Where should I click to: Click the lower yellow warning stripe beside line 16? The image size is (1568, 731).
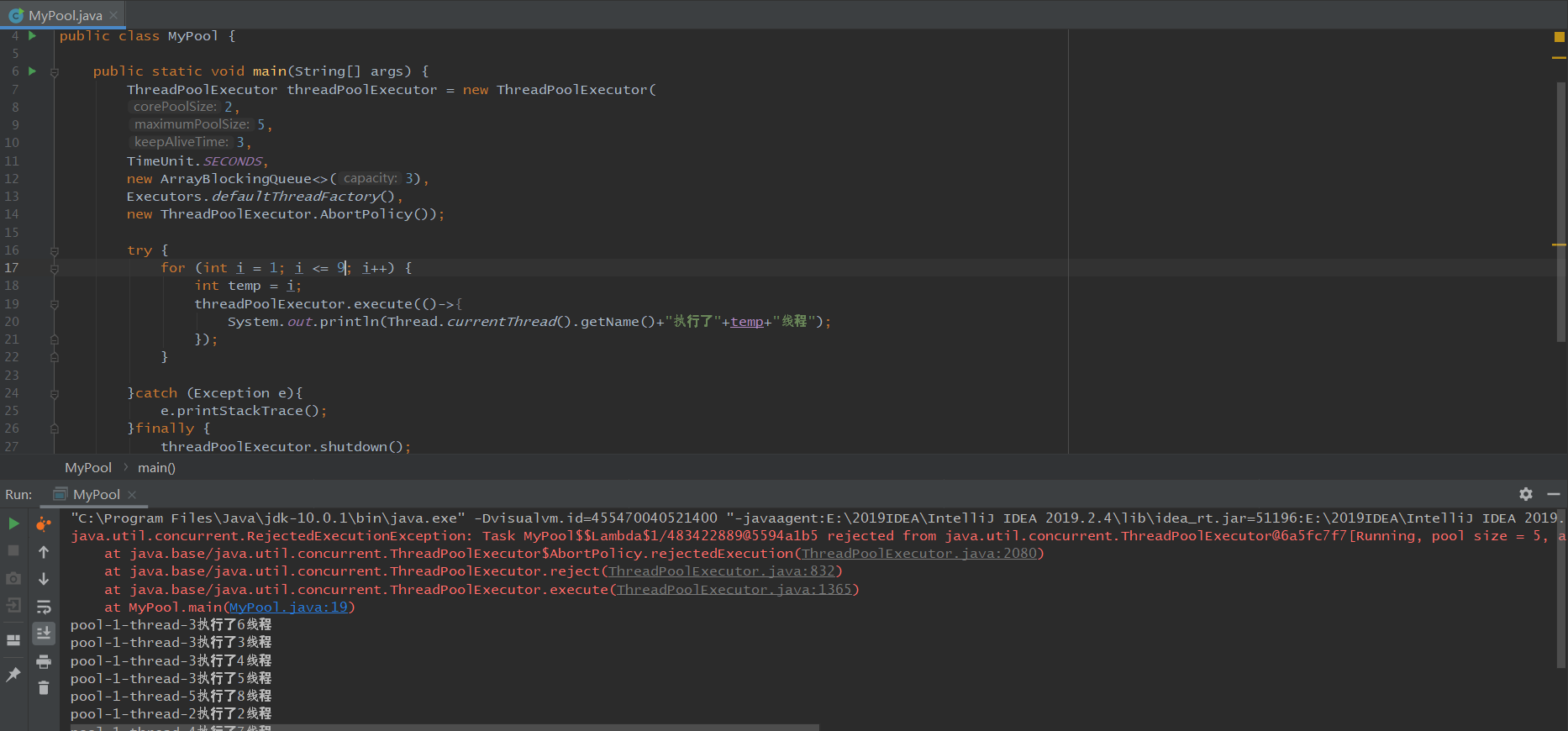tap(1559, 245)
